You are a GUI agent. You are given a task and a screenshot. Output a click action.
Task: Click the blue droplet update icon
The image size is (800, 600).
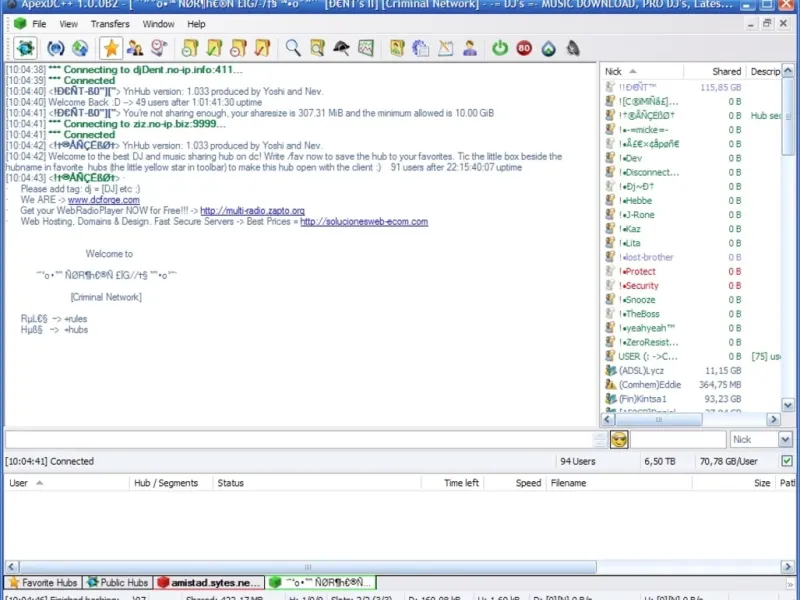548,48
